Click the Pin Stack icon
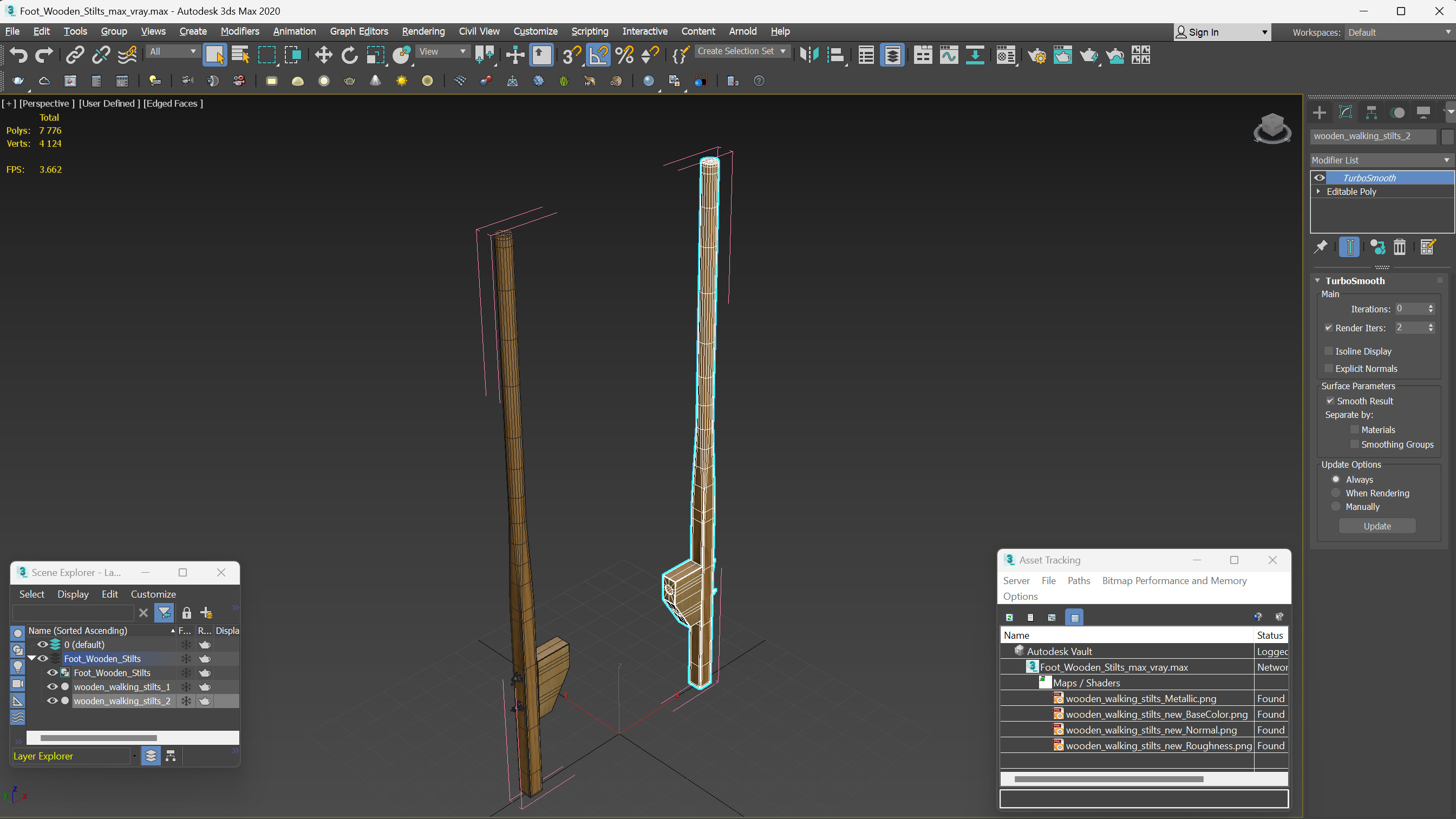The width and height of the screenshot is (1456, 819). 1320,247
